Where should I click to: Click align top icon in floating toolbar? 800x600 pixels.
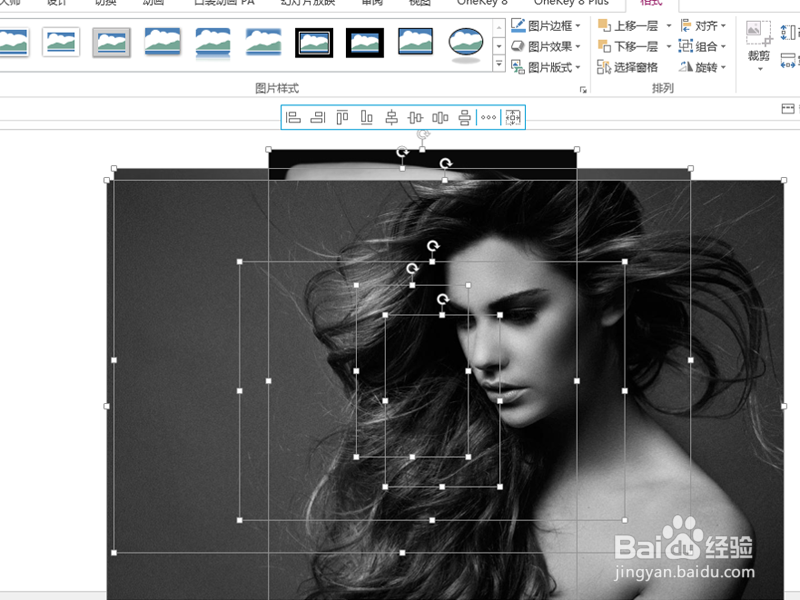coord(342,118)
